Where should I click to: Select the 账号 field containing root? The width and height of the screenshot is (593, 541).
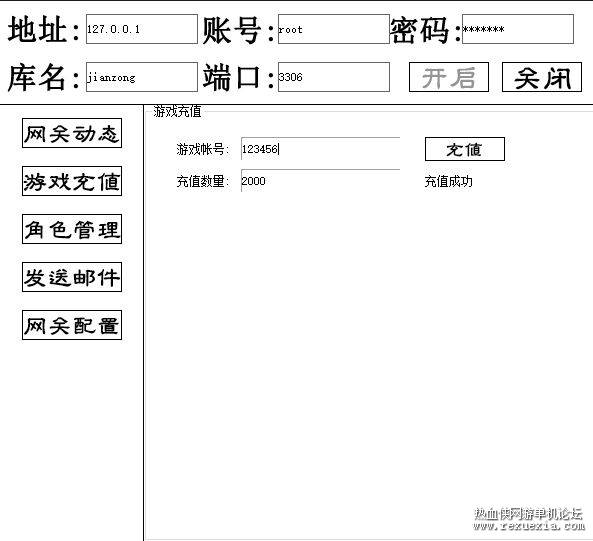coord(334,29)
